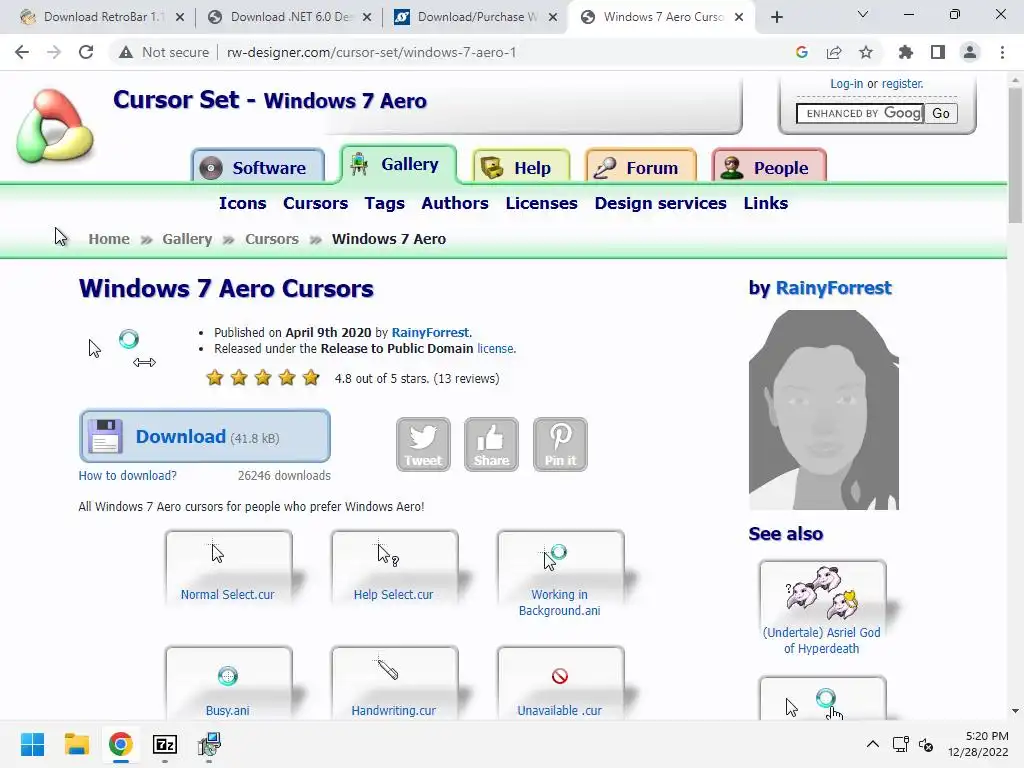This screenshot has height=768, width=1024.
Task: Open the Normal Select.cur cursor
Action: (x=228, y=568)
